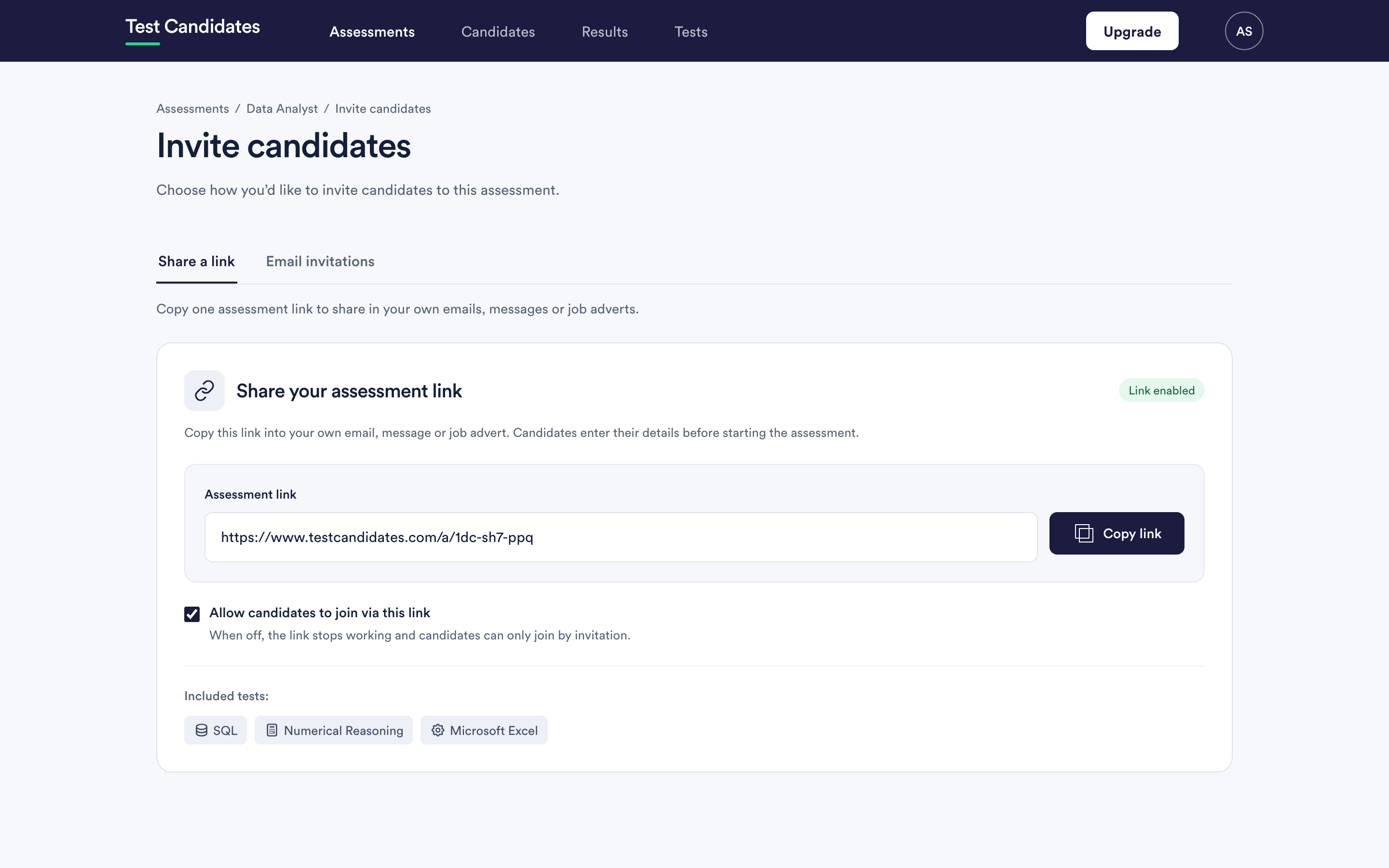Switch to the Email invitations tab
The width and height of the screenshot is (1389, 868).
click(320, 261)
